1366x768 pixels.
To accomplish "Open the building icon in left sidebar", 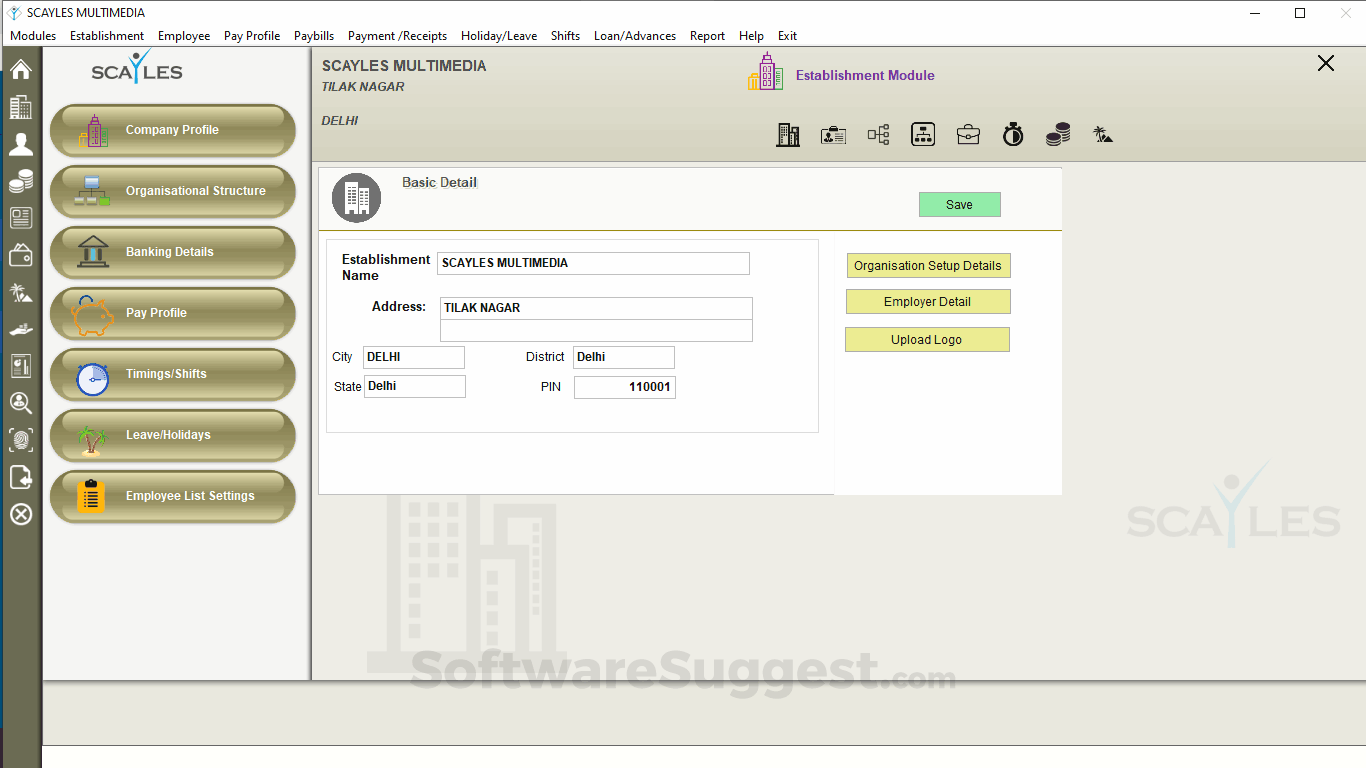I will coord(21,107).
